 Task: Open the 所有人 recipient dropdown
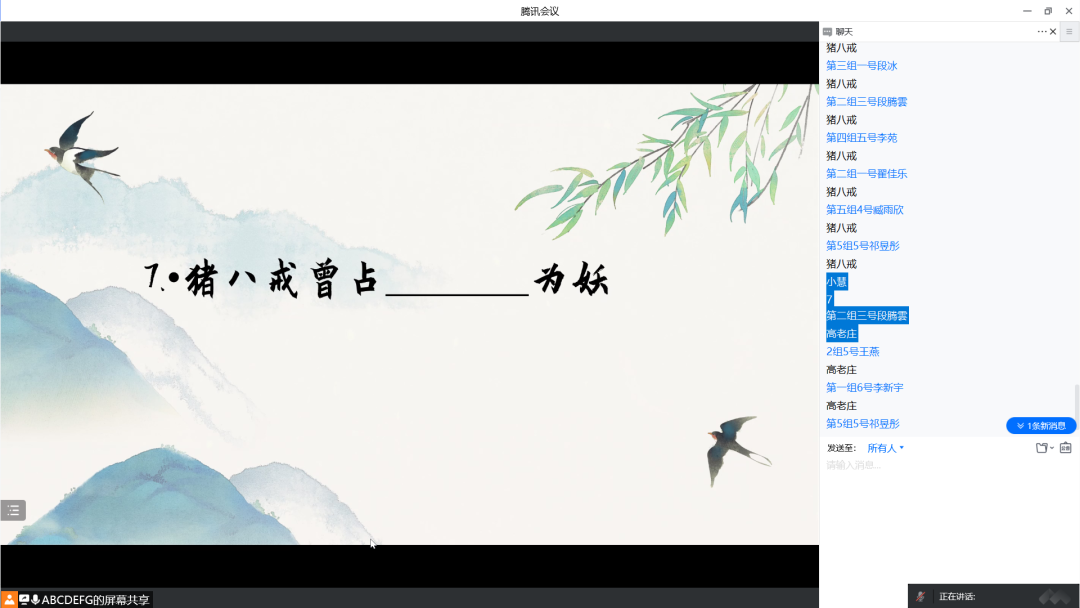coord(885,448)
